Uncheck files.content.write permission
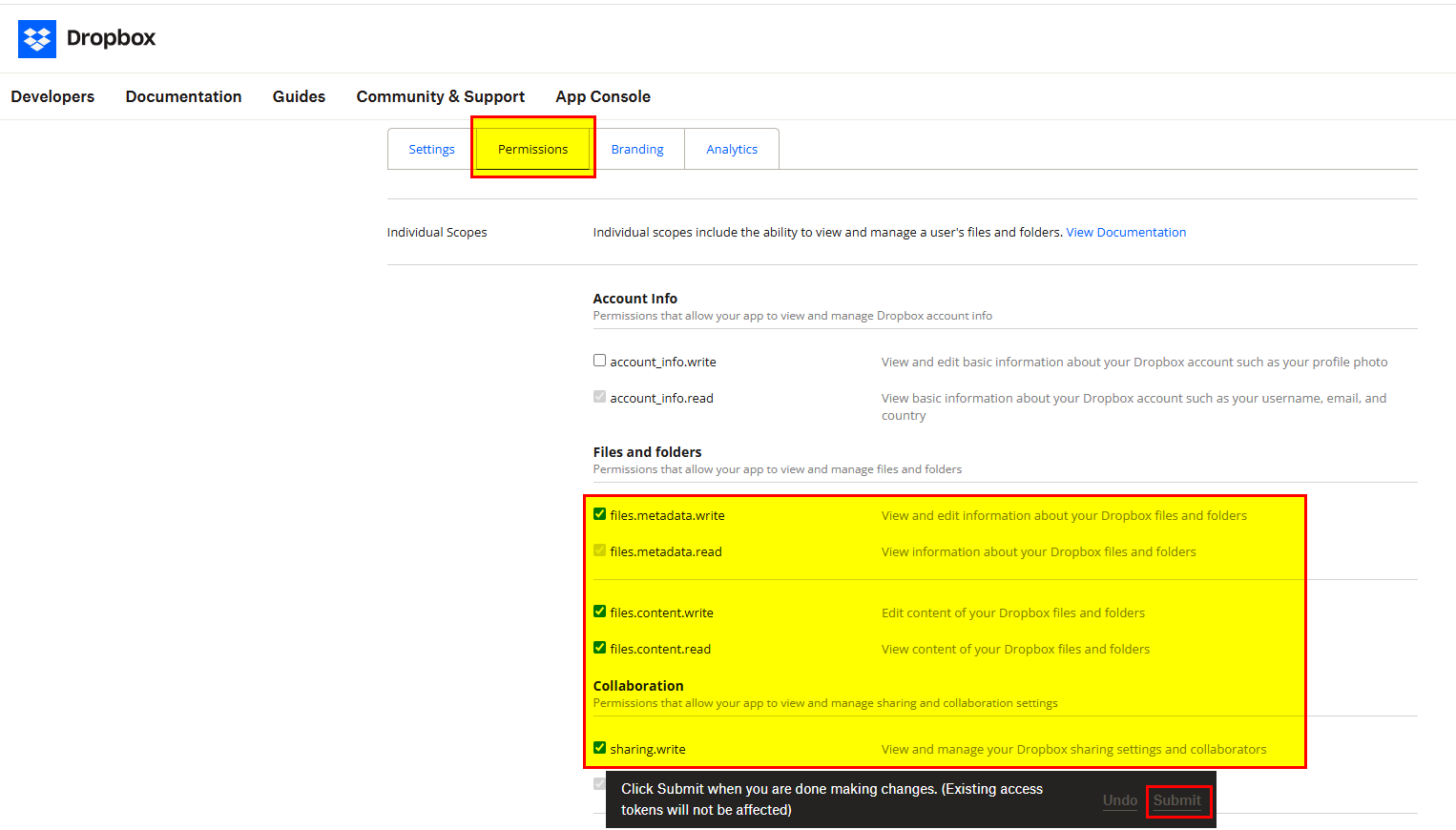This screenshot has height=830, width=1456. 599,612
